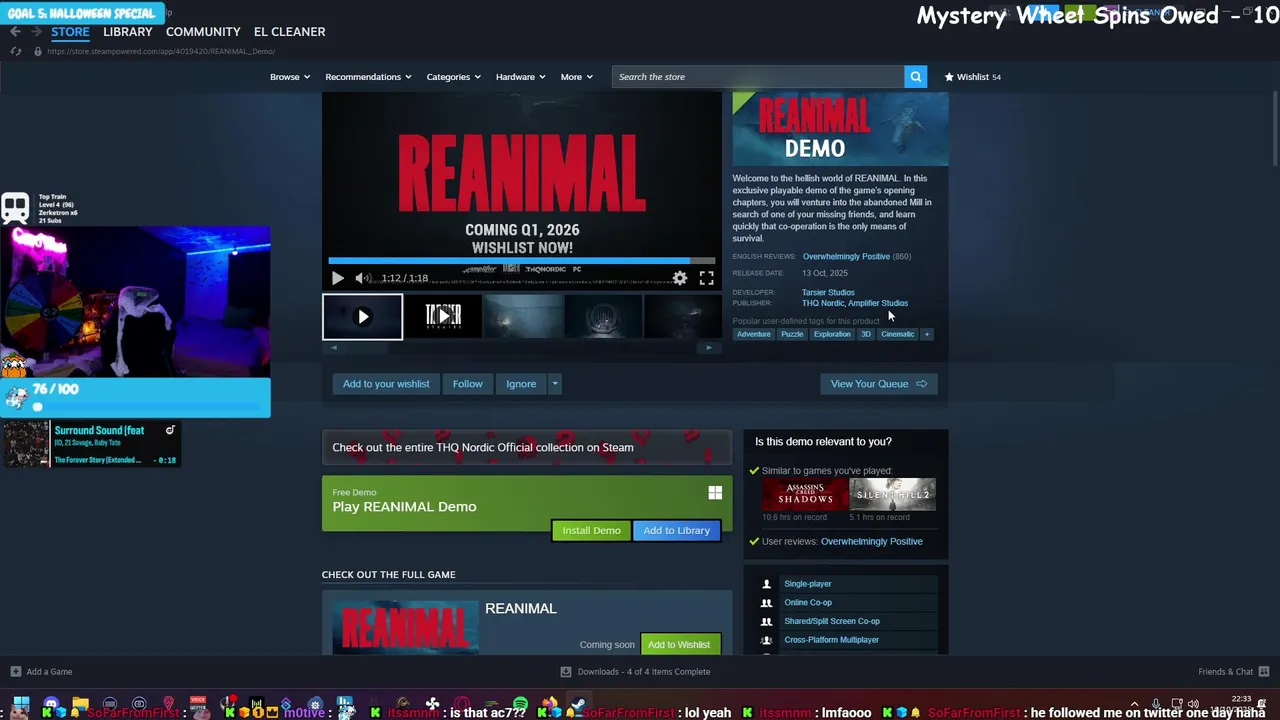The image size is (1280, 720).
Task: Expand the More menu
Action: (576, 77)
